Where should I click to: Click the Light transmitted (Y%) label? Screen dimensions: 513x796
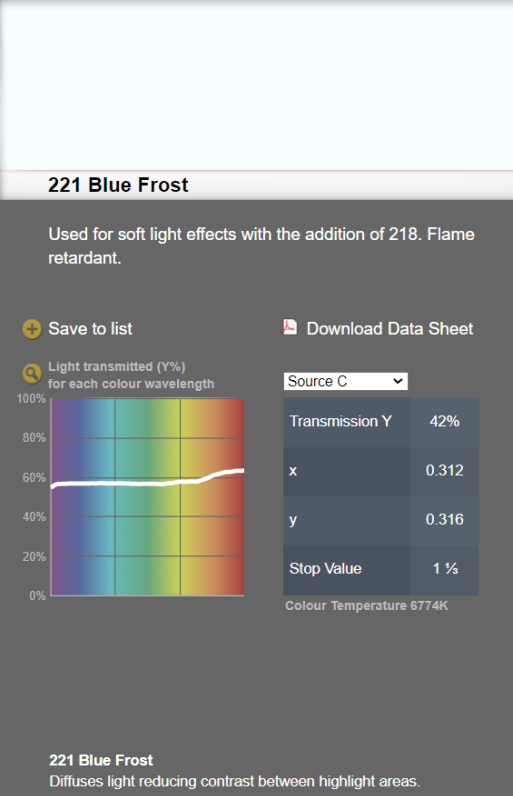coord(117,367)
